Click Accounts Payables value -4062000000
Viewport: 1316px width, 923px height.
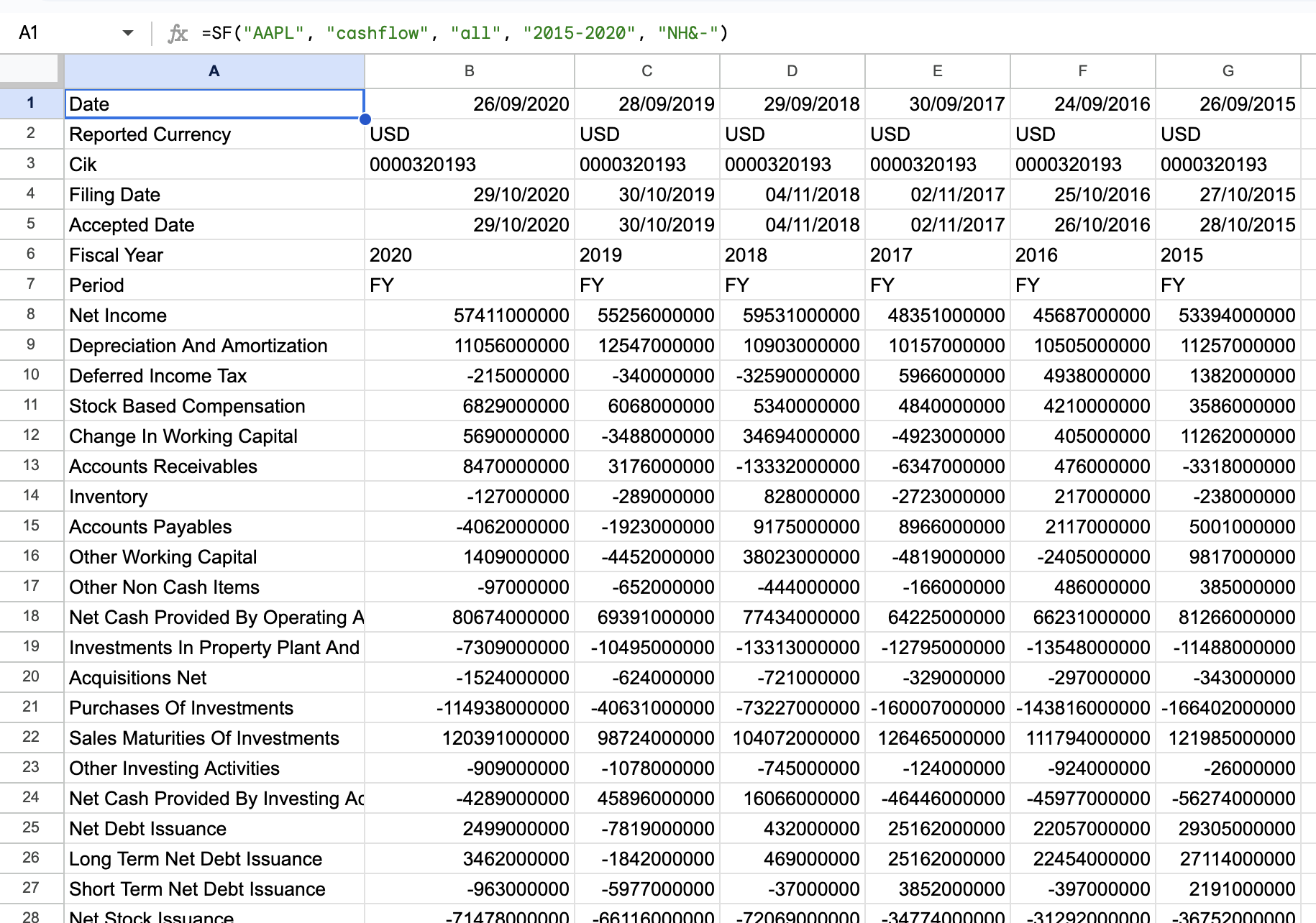tap(470, 527)
